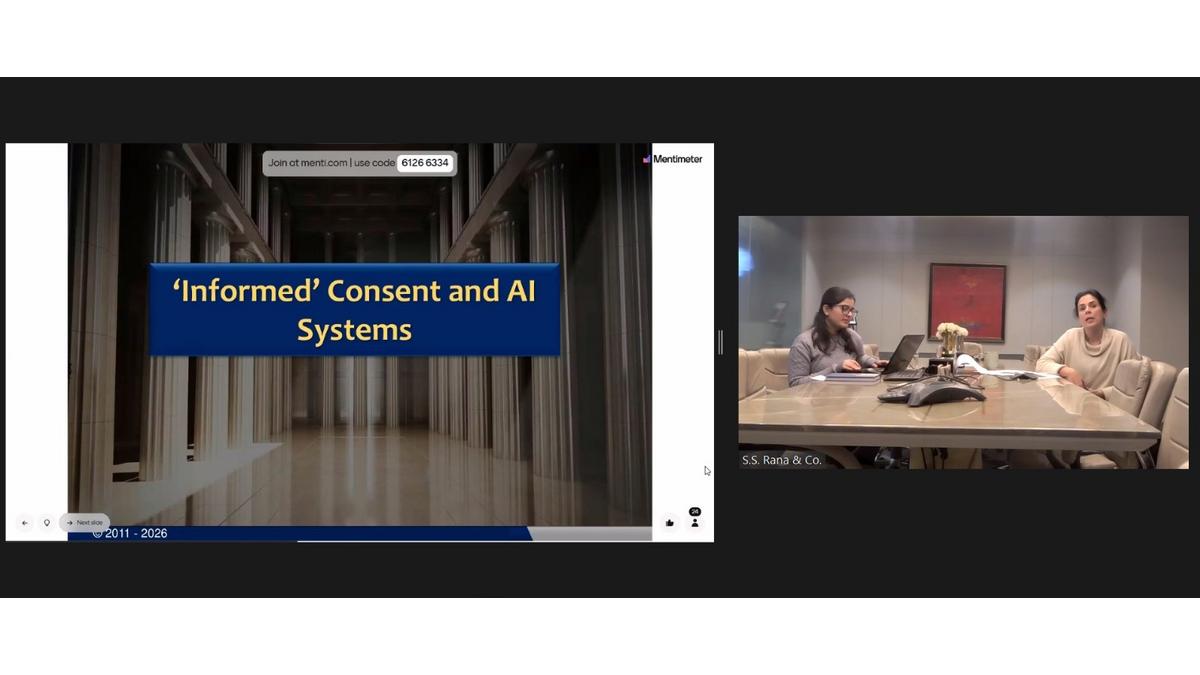This screenshot has width=1200, height=675.
Task: Click the lightbulb icon beside the back arrow
Action: pyautogui.click(x=46, y=523)
